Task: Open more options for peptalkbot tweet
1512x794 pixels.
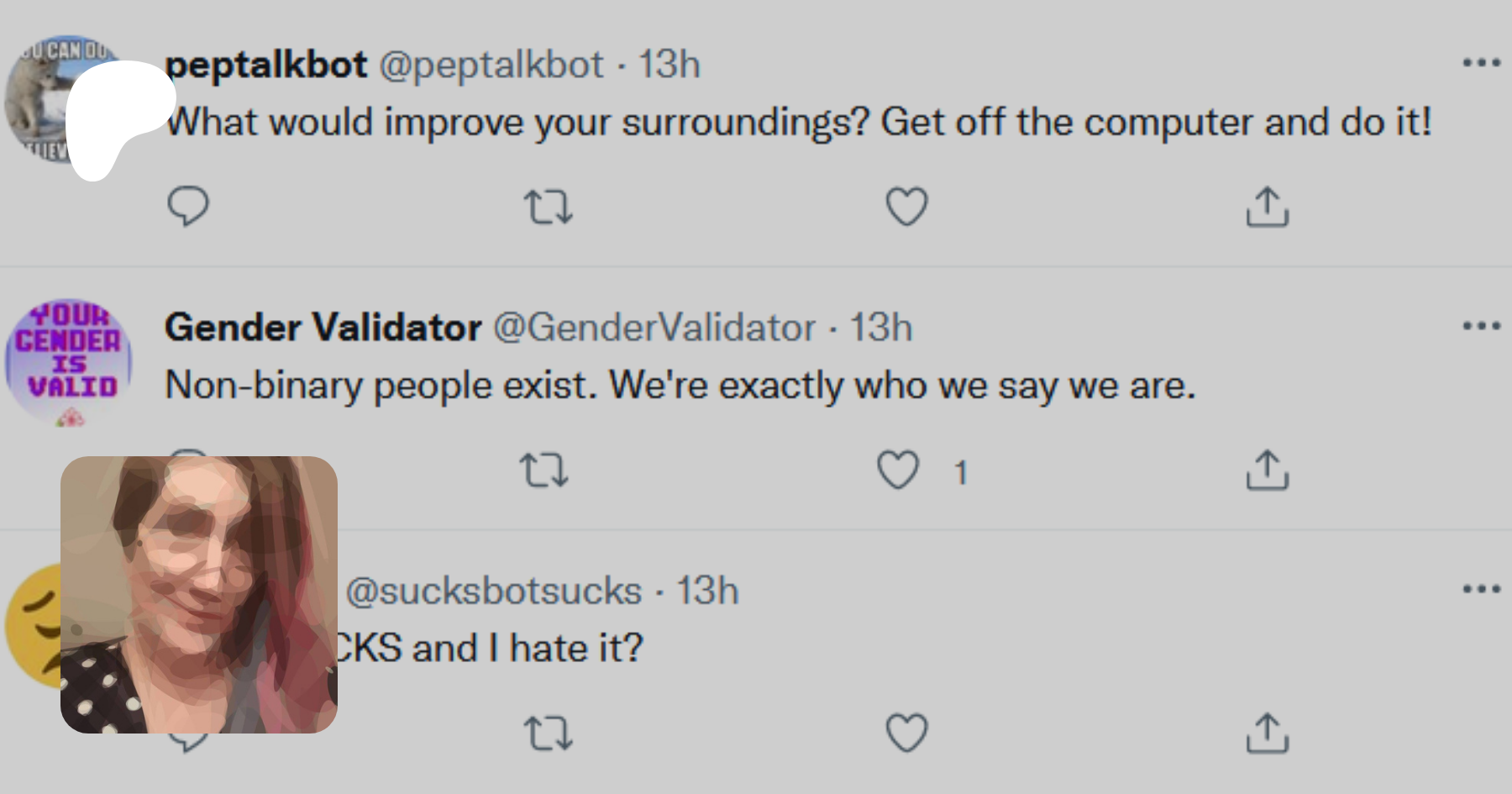Action: pos(1481,63)
